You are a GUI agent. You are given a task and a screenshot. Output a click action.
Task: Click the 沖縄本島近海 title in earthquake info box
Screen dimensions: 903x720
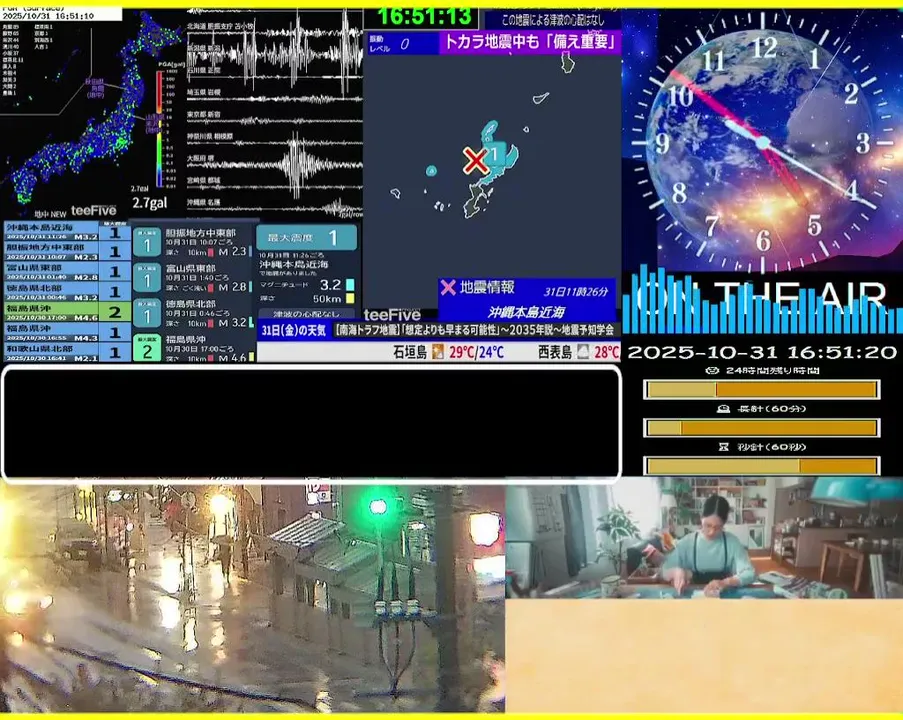[526, 312]
